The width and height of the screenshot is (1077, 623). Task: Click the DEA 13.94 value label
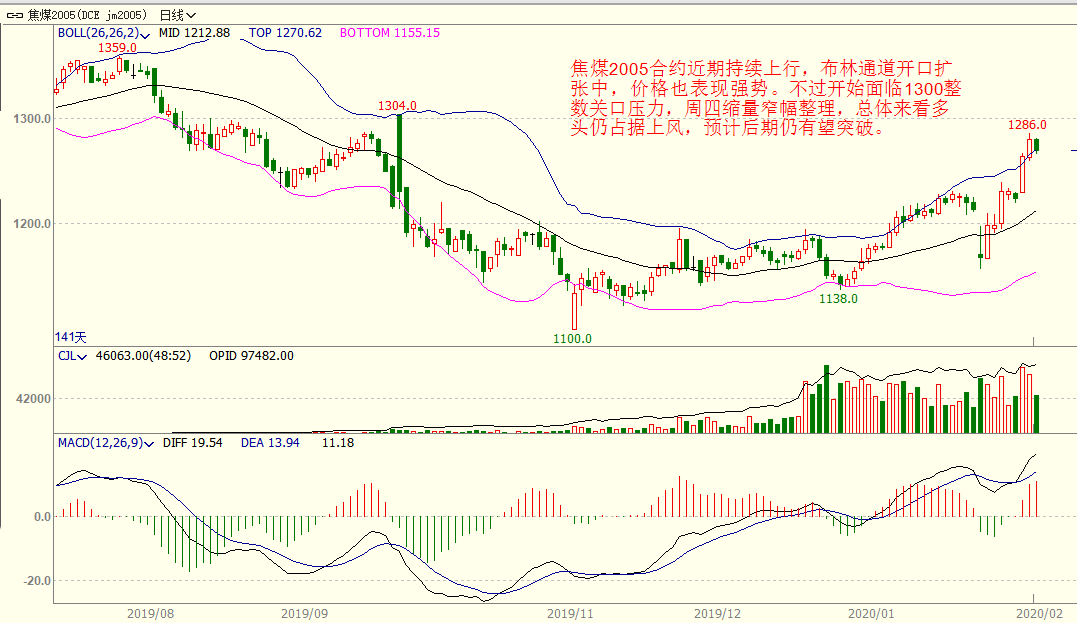(270, 442)
